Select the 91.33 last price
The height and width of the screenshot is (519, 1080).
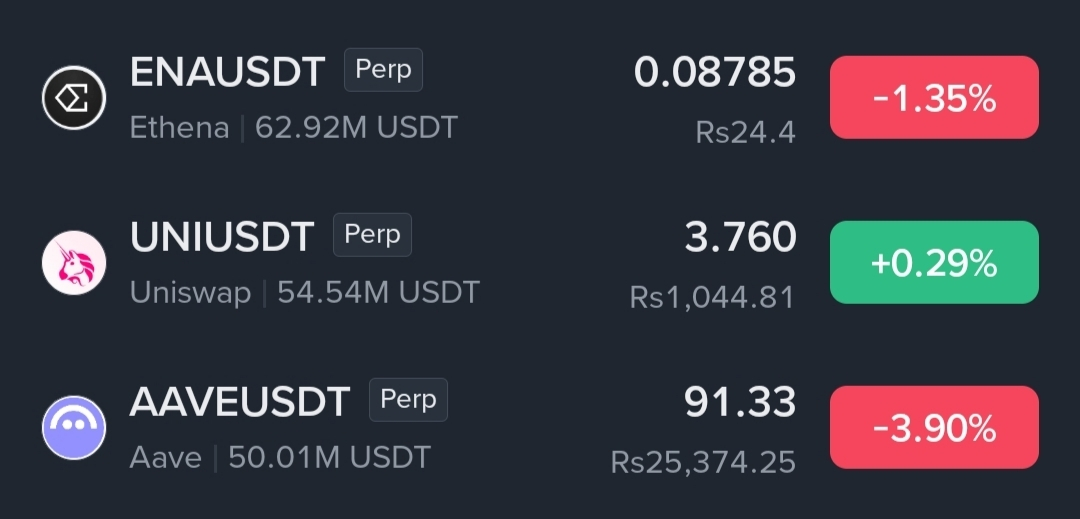click(x=740, y=402)
